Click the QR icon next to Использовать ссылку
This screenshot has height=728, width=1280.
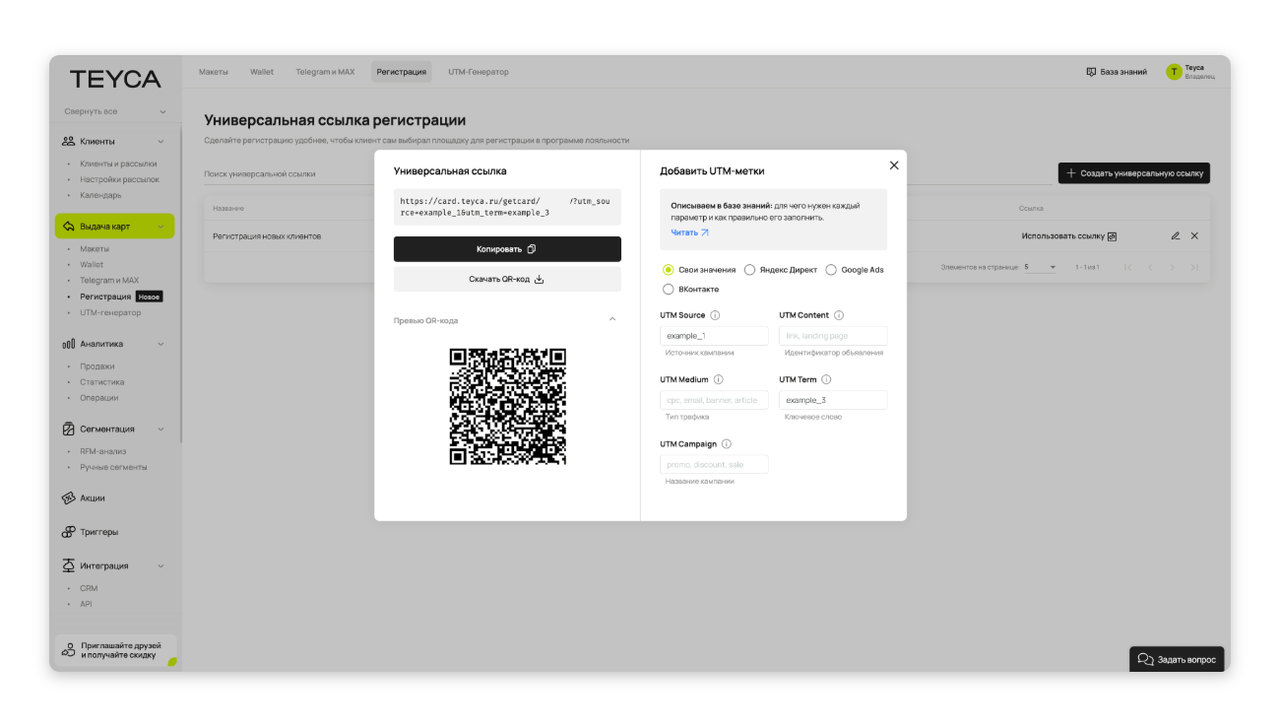pyautogui.click(x=1112, y=237)
